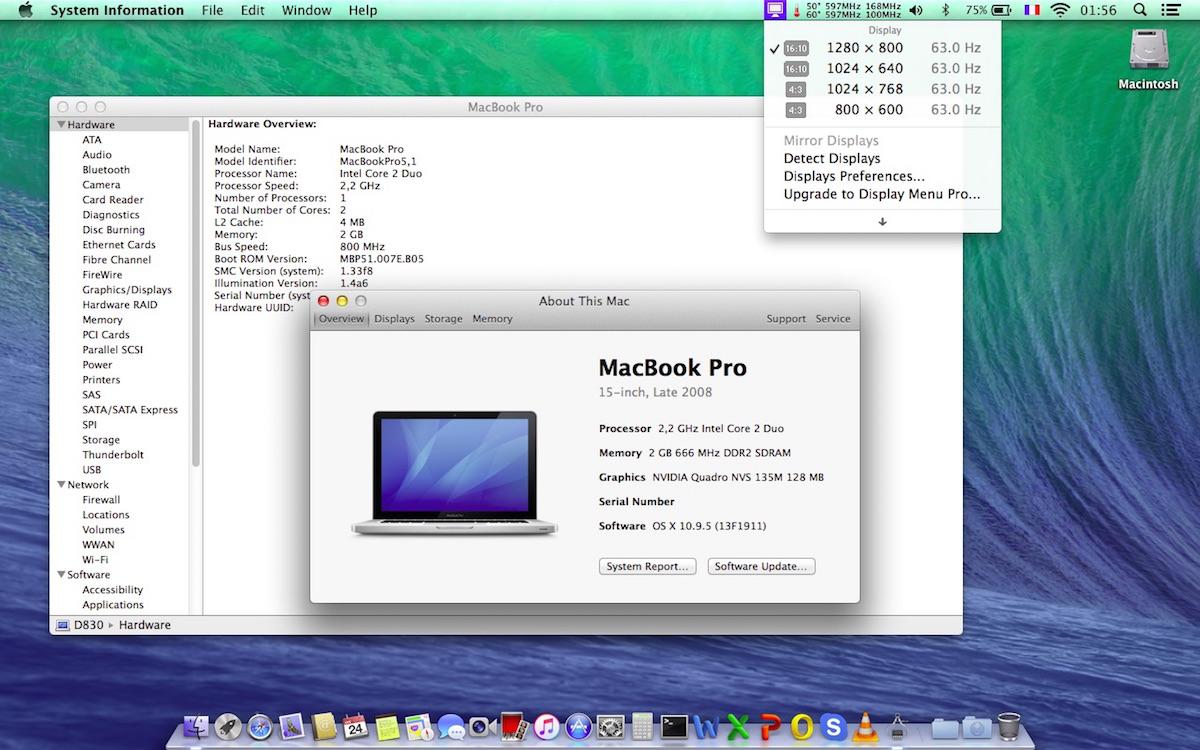The height and width of the screenshot is (750, 1200).
Task: Open the Display Menu status bar icon
Action: [774, 10]
